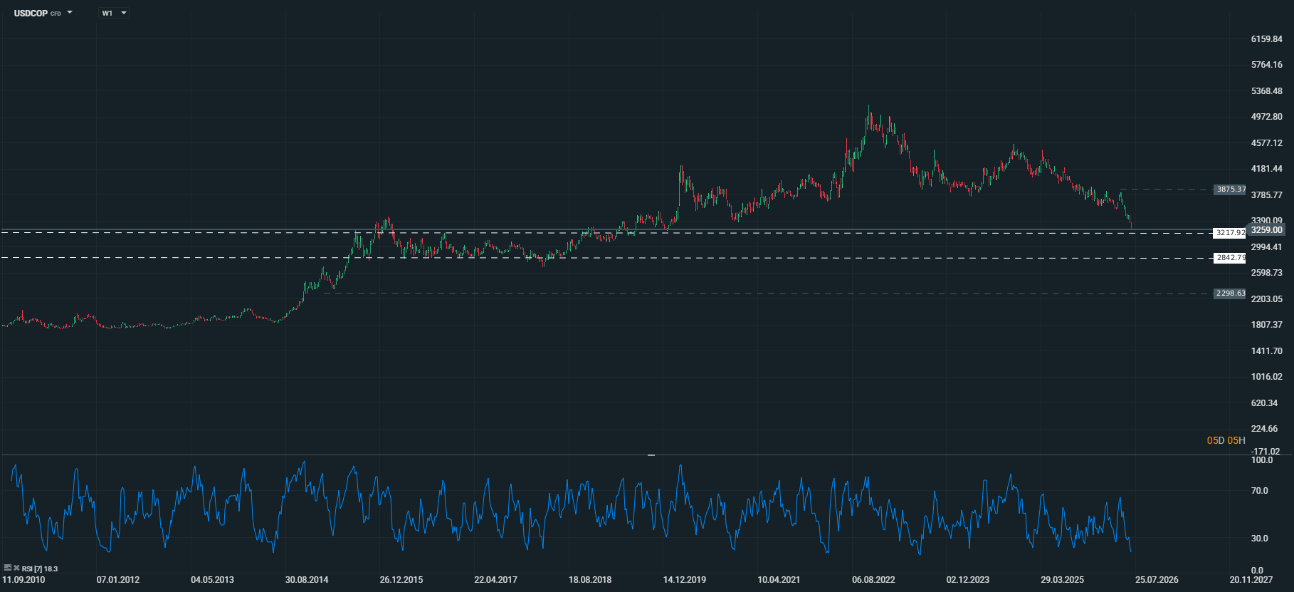Click the RSI [7] 18.3 label
Image resolution: width=1294 pixels, height=592 pixels.
(40, 569)
